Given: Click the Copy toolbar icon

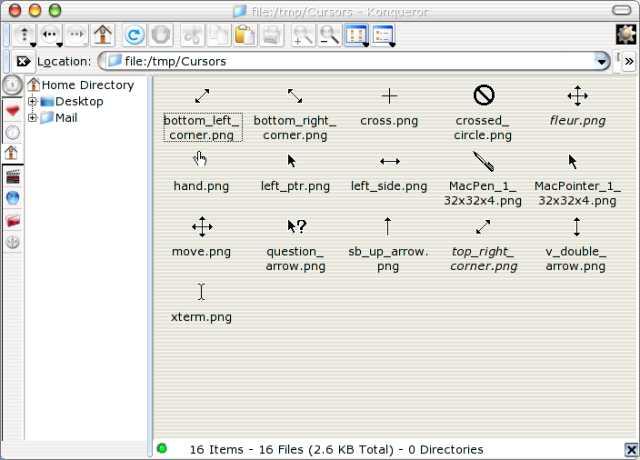Looking at the screenshot, I should 219,35.
